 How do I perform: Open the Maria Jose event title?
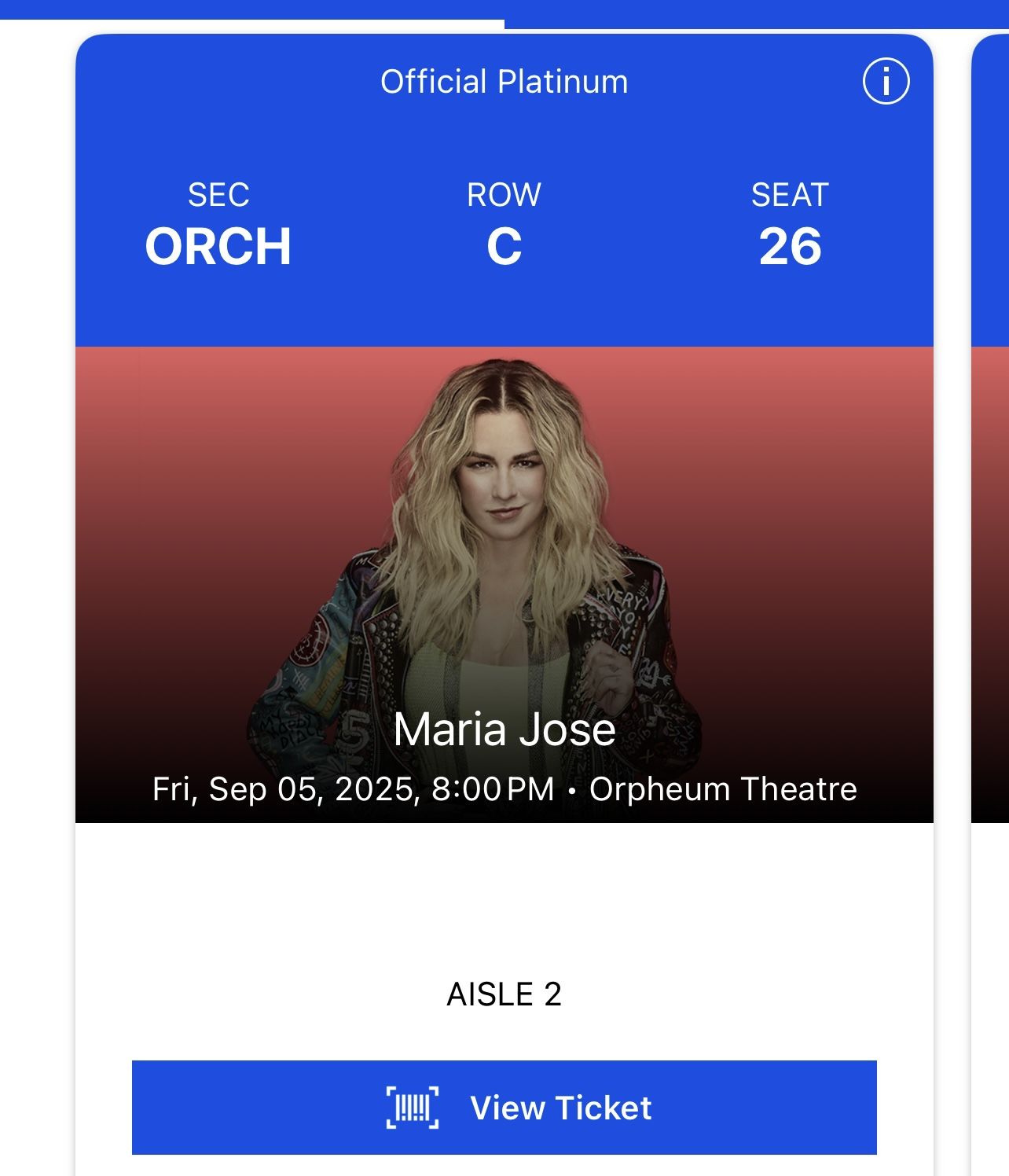[x=504, y=729]
